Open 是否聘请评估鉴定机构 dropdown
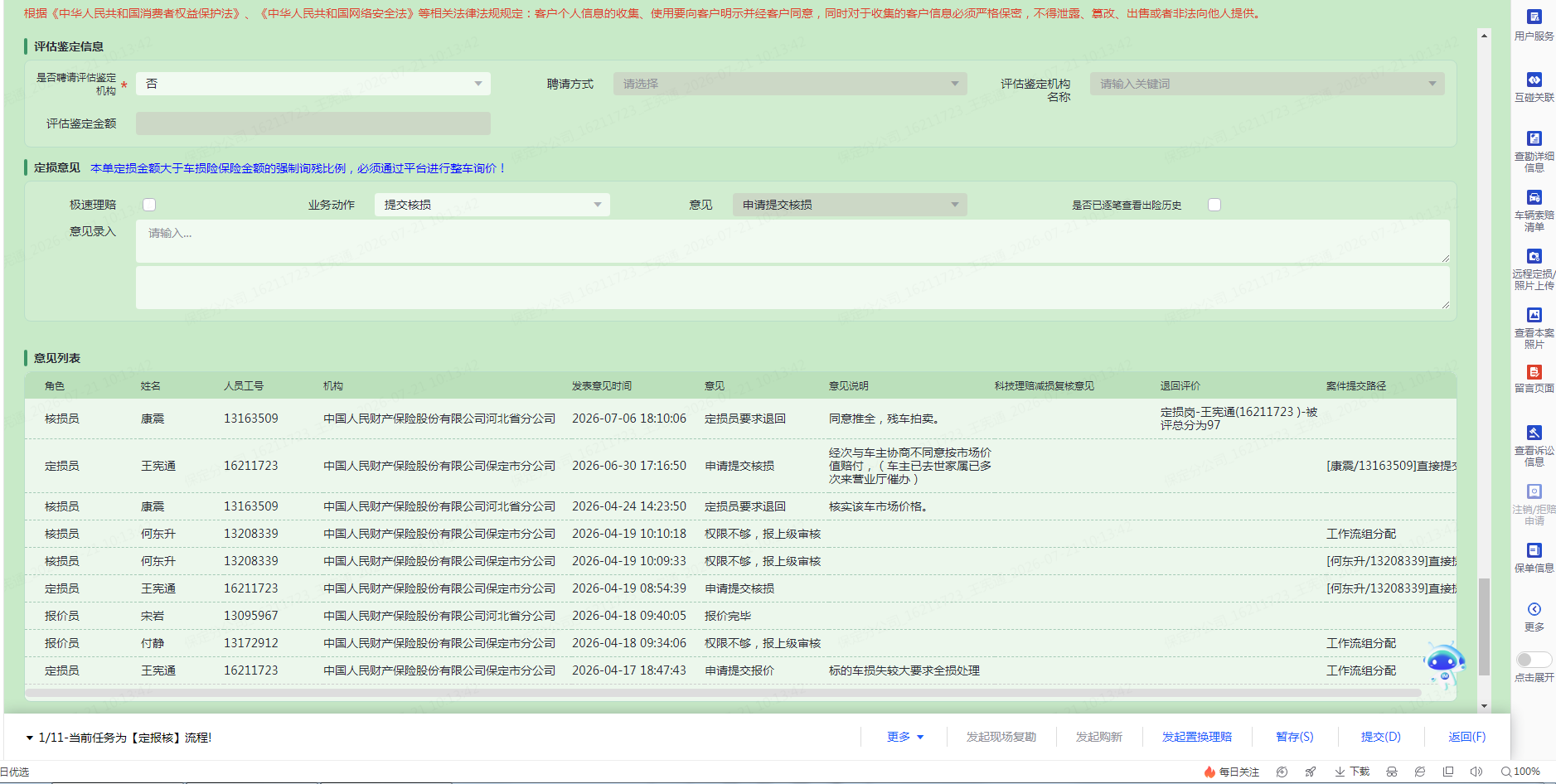1556x784 pixels. point(313,84)
